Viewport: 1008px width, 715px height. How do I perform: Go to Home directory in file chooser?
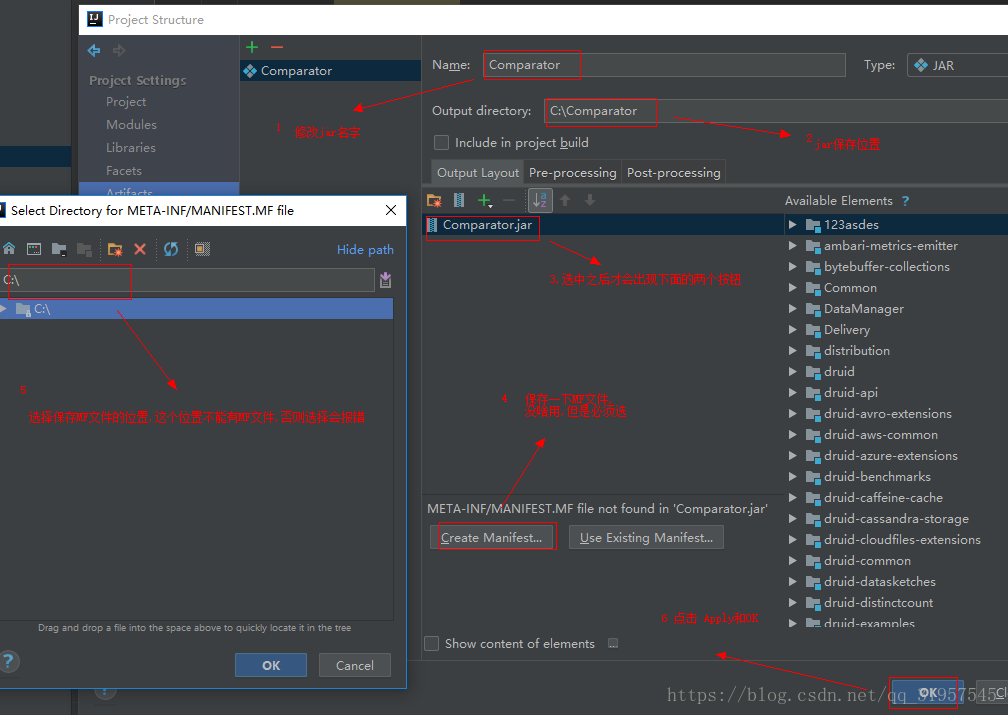coord(9,249)
